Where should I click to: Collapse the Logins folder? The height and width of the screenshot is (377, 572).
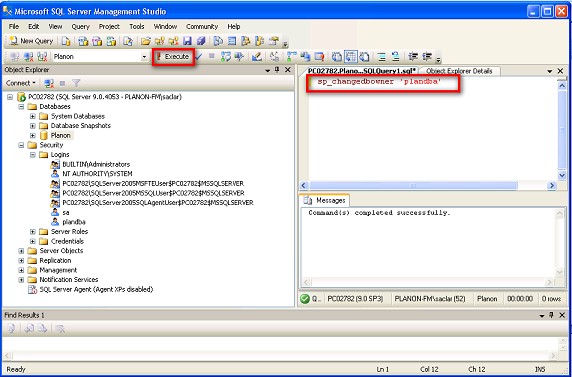[33, 154]
